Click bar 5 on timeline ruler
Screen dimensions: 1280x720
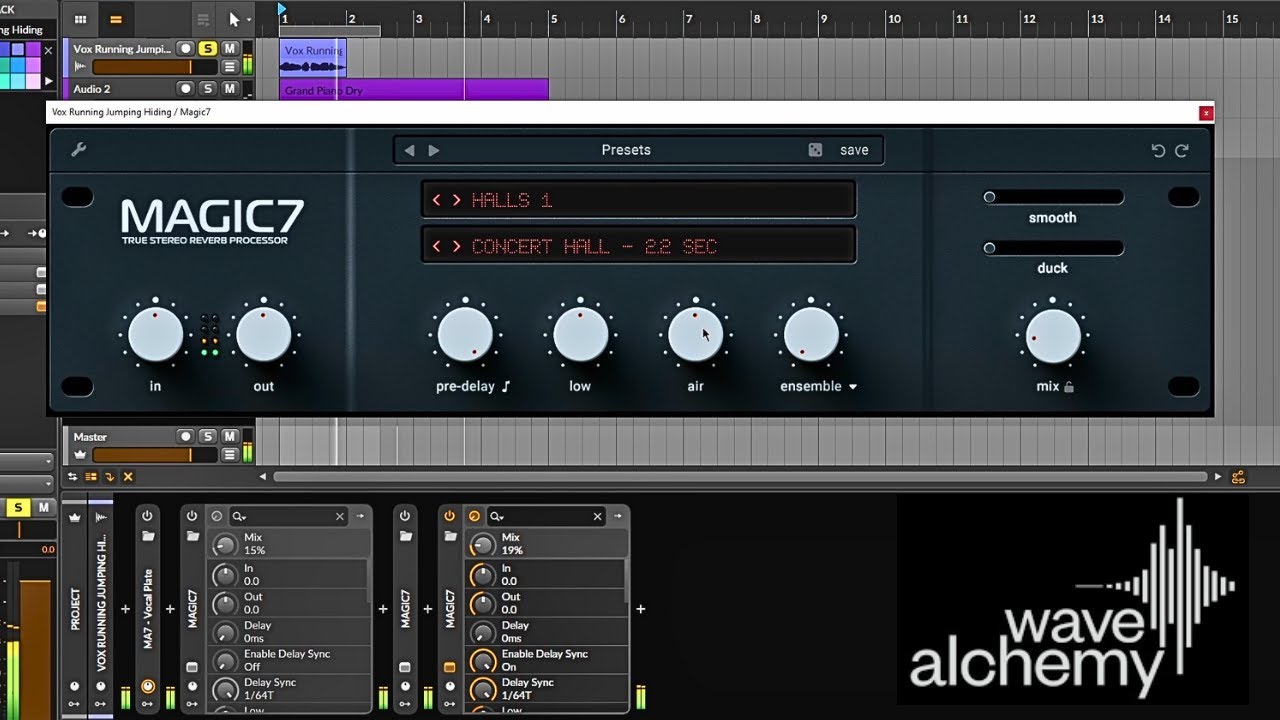pos(553,18)
